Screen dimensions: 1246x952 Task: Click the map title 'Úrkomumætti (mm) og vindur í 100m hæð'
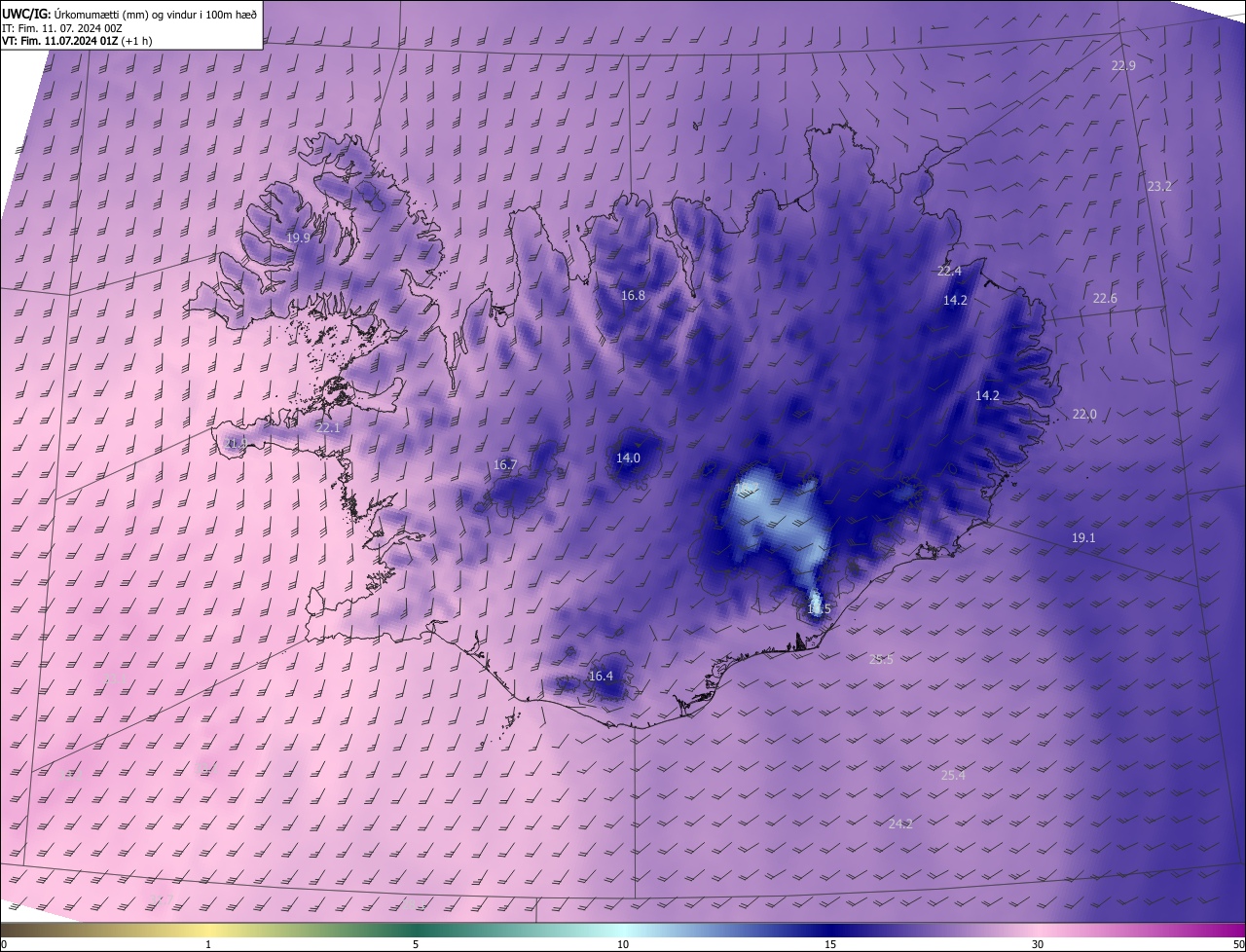point(155,13)
